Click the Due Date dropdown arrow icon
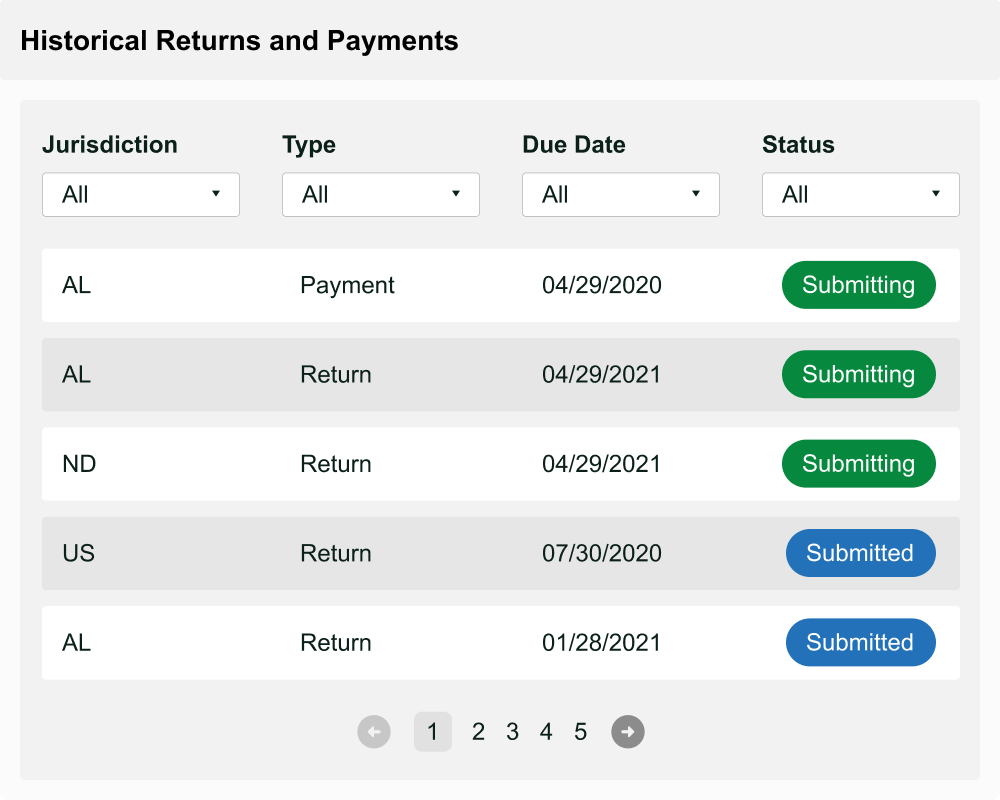This screenshot has height=800, width=1000. pos(696,194)
